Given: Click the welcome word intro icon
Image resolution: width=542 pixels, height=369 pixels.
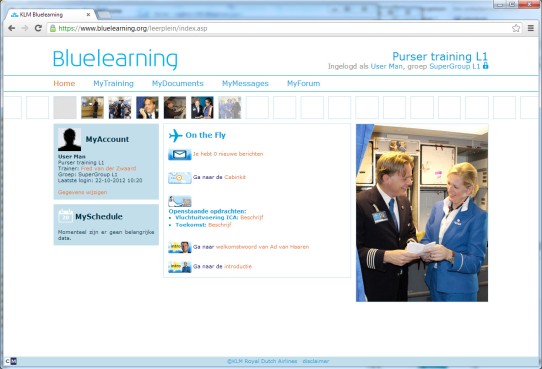Looking at the screenshot, I should [x=180, y=247].
